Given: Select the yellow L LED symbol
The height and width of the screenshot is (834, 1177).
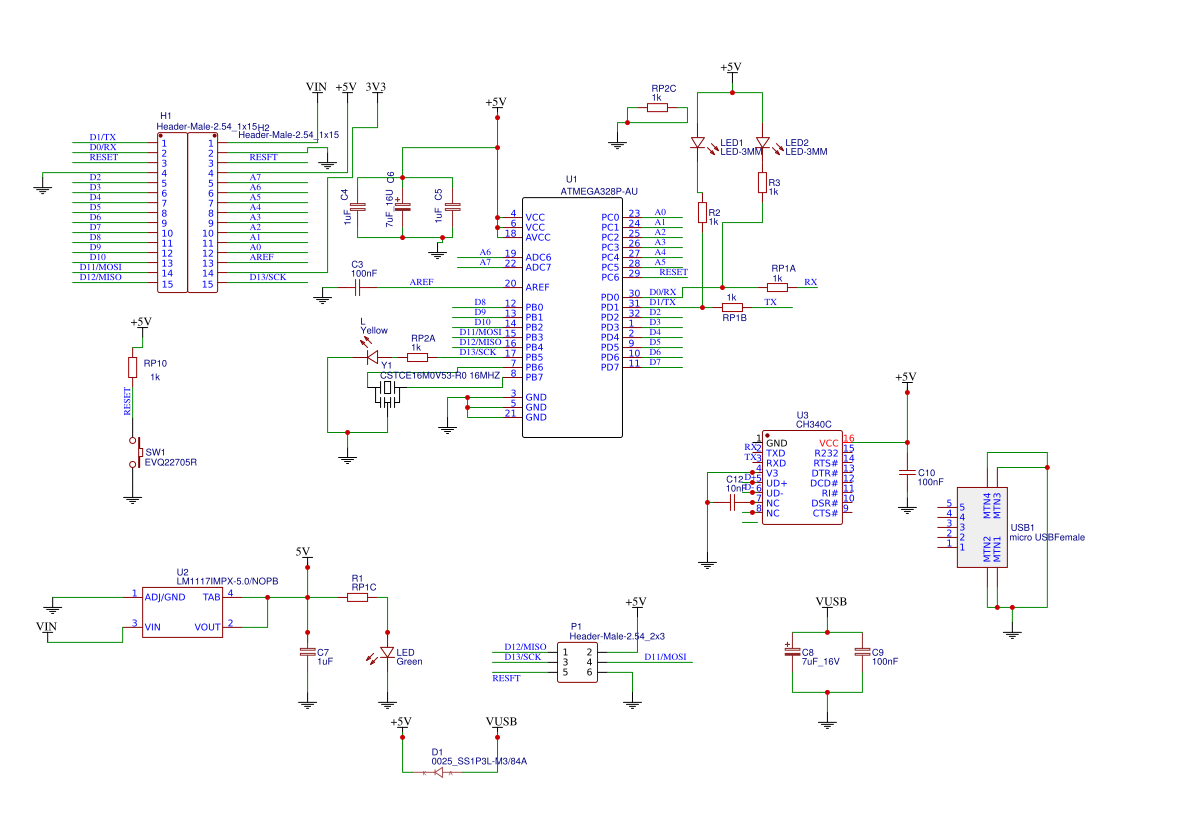Looking at the screenshot, I should (372, 357).
